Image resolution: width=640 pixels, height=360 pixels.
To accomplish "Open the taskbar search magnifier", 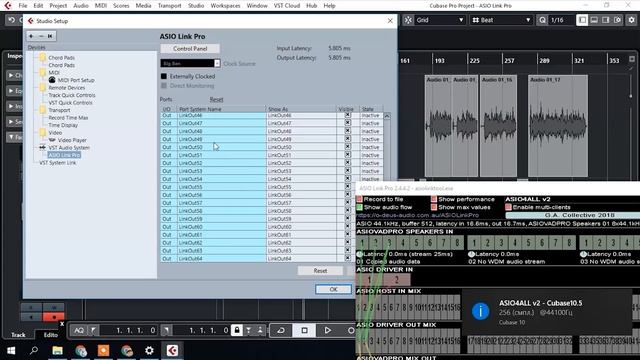I will tap(34, 350).
